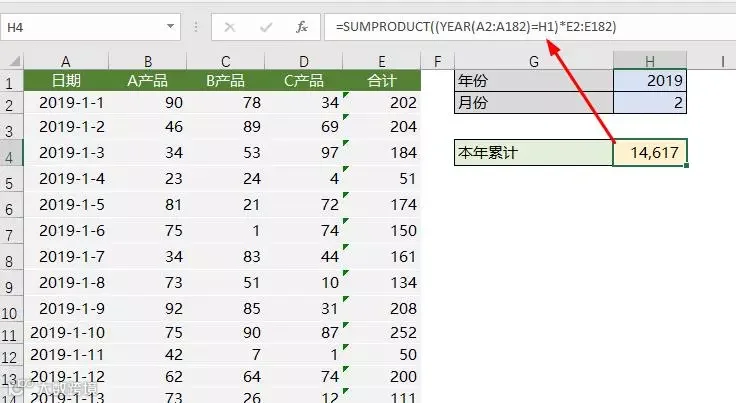
Task: Click the 年份 label cell
Action: tap(534, 81)
